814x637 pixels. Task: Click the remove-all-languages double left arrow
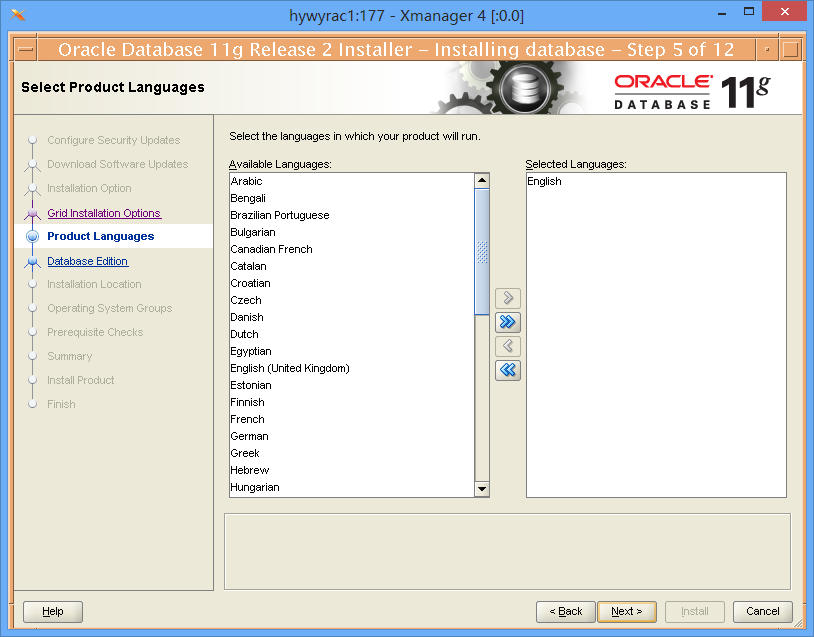coord(508,370)
